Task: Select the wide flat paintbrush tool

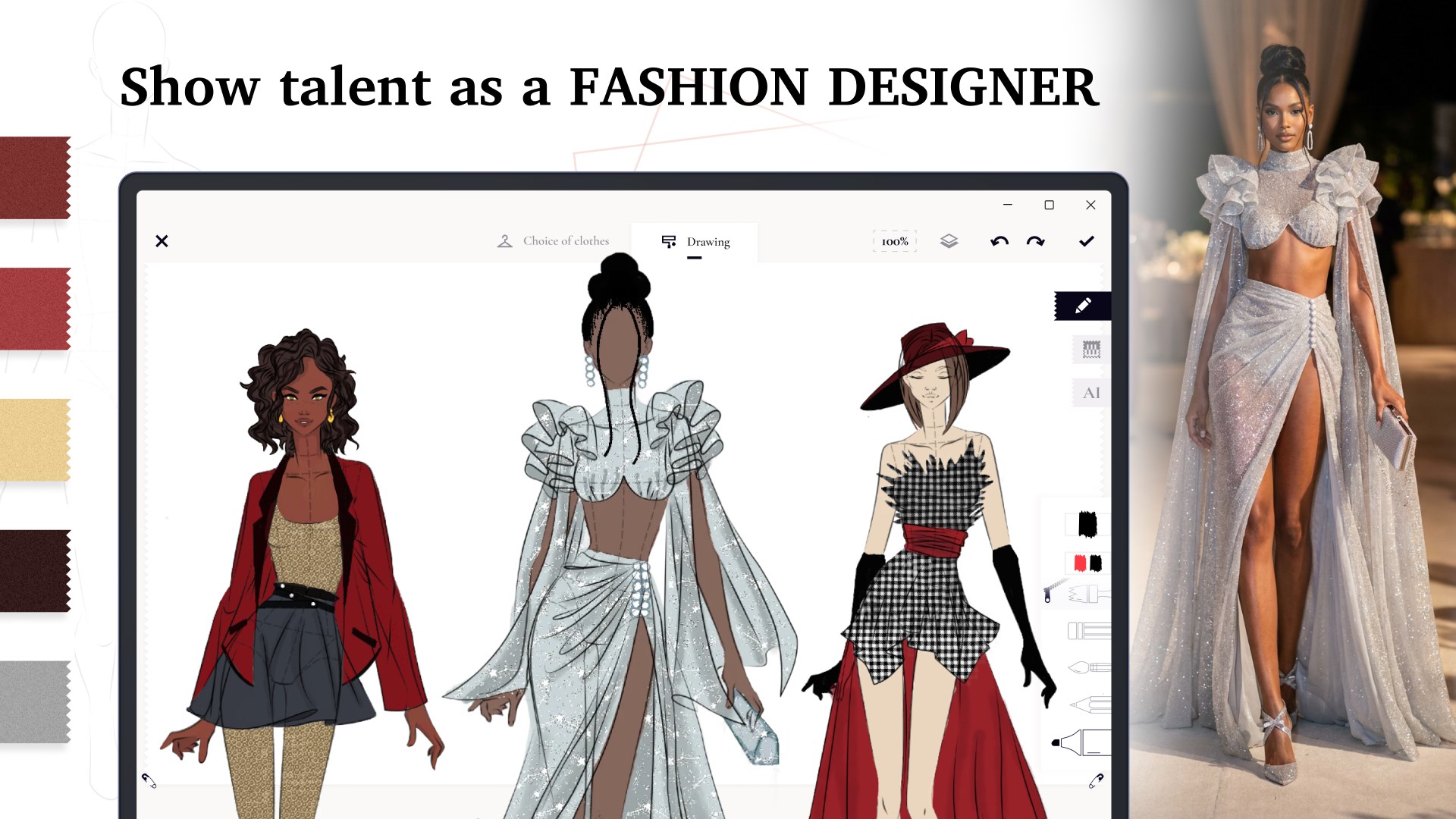Action: pos(1090,595)
